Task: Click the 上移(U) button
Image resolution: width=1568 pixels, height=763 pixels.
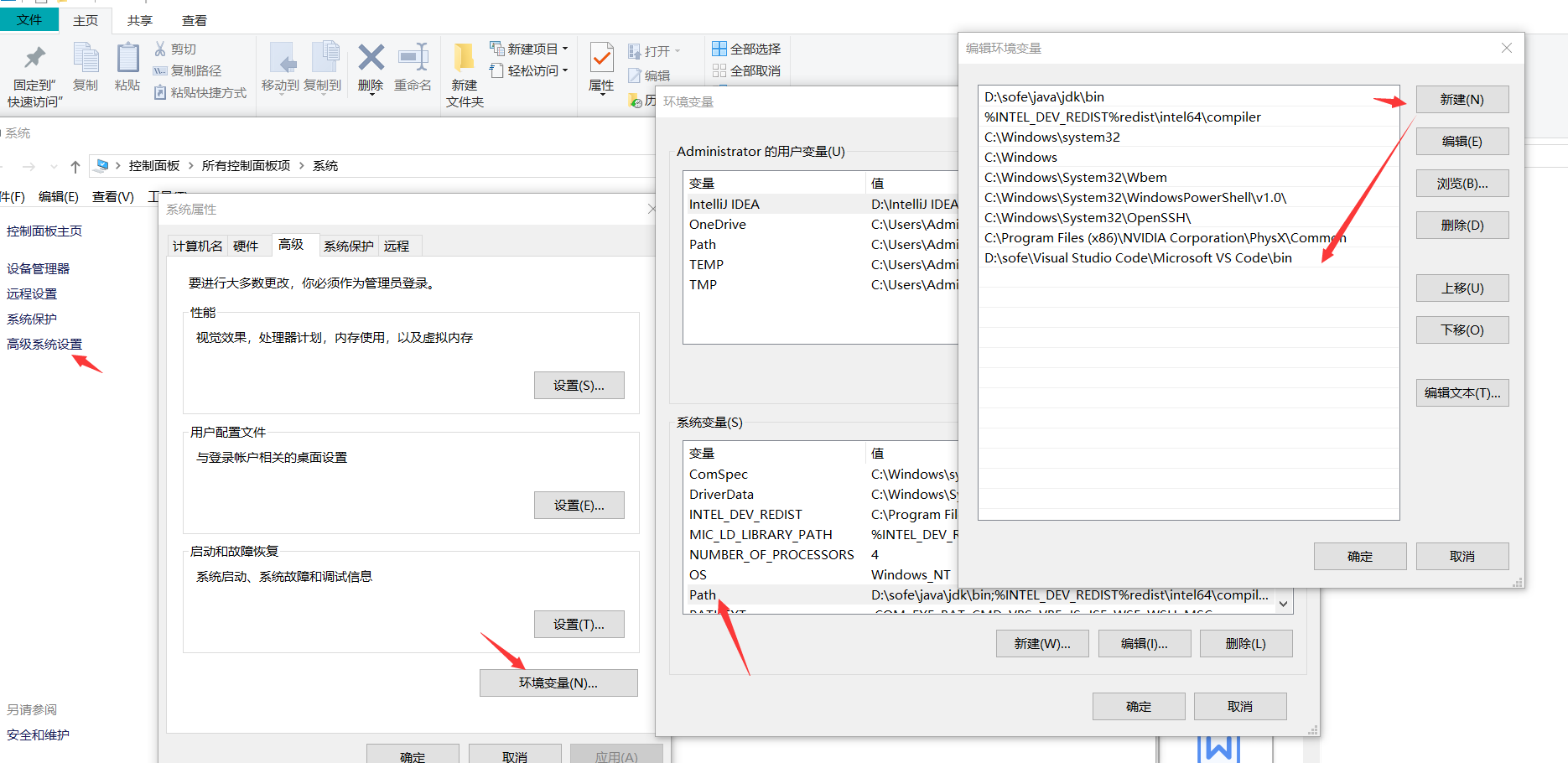Action: click(1462, 288)
